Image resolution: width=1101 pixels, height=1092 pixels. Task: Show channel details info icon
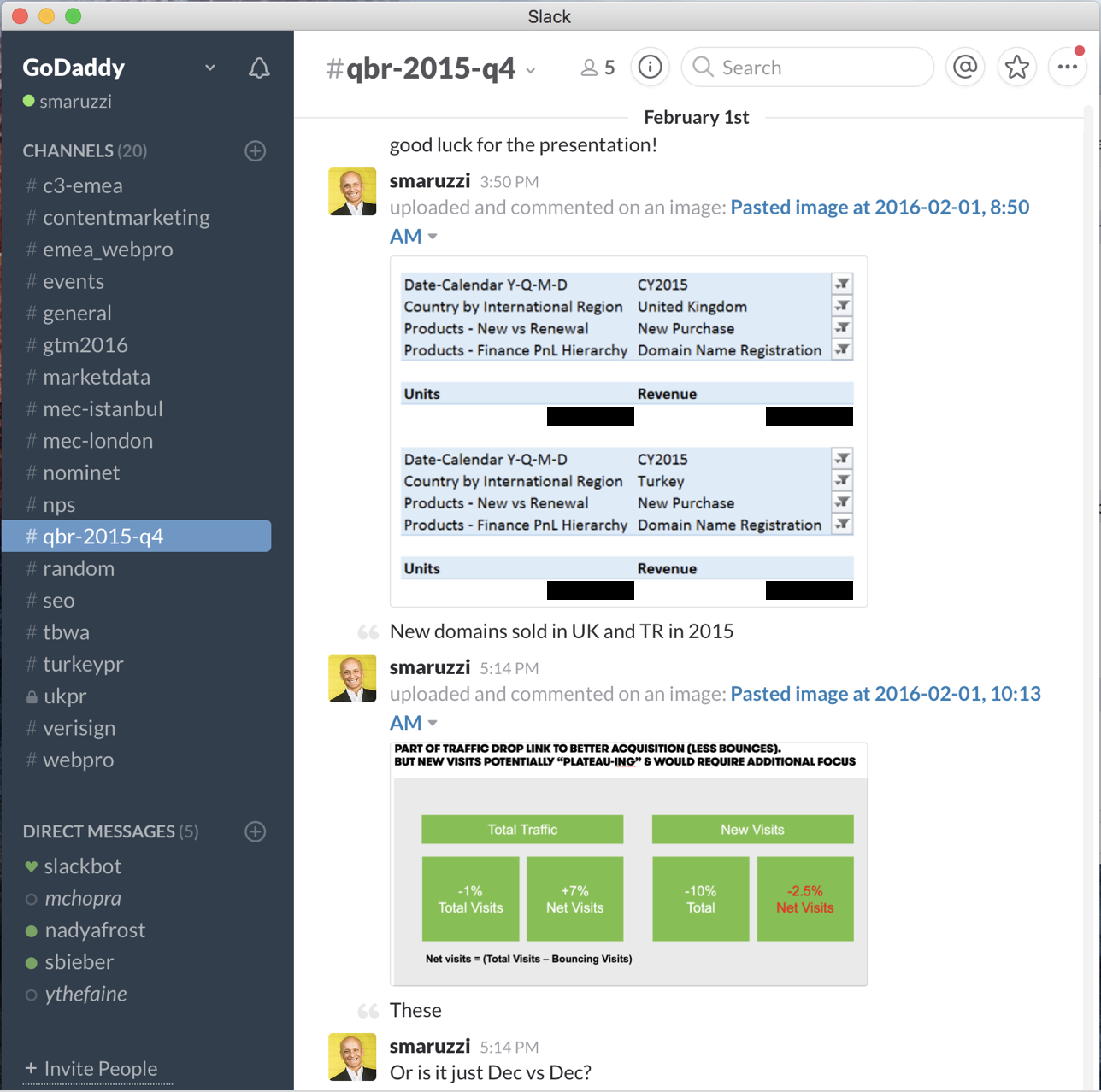[650, 67]
